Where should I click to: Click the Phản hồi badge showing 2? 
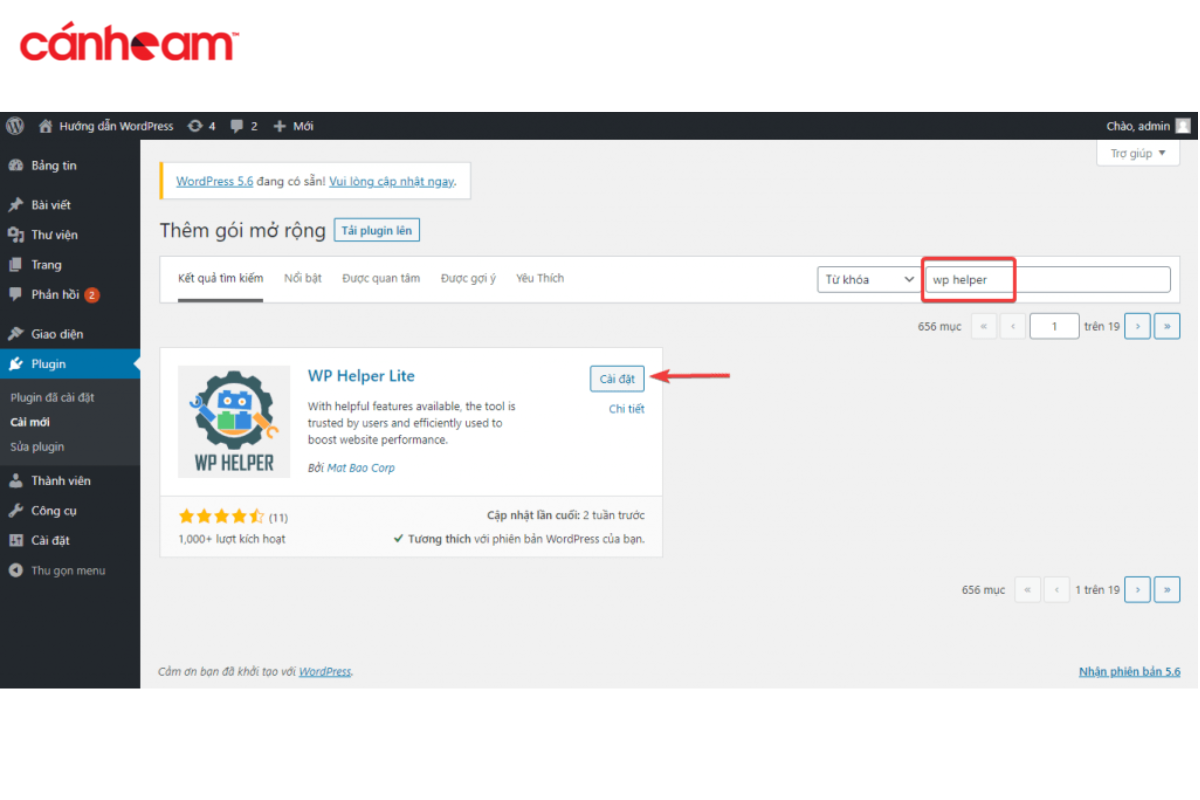pyautogui.click(x=92, y=295)
